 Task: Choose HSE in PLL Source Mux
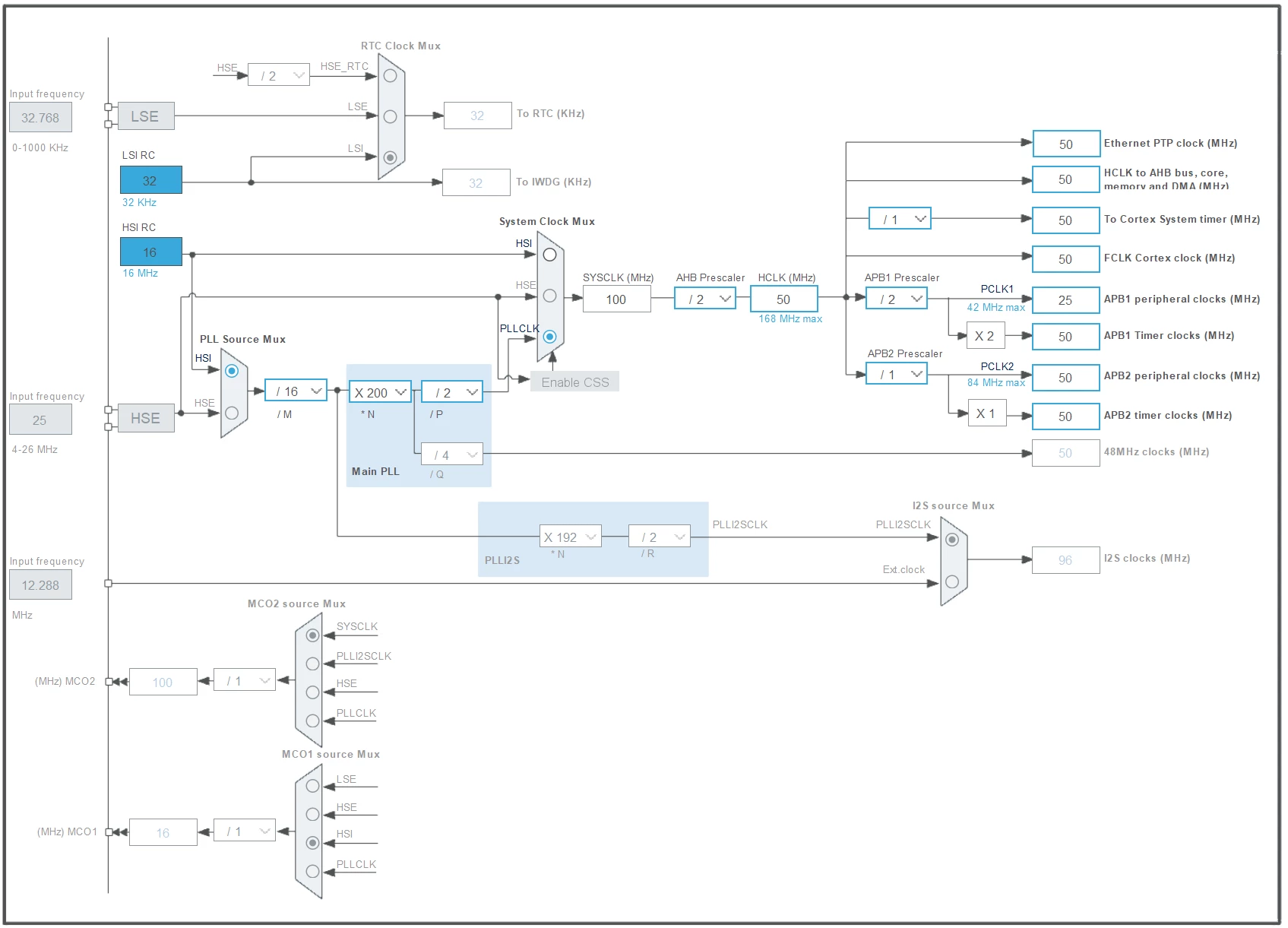click(x=232, y=413)
